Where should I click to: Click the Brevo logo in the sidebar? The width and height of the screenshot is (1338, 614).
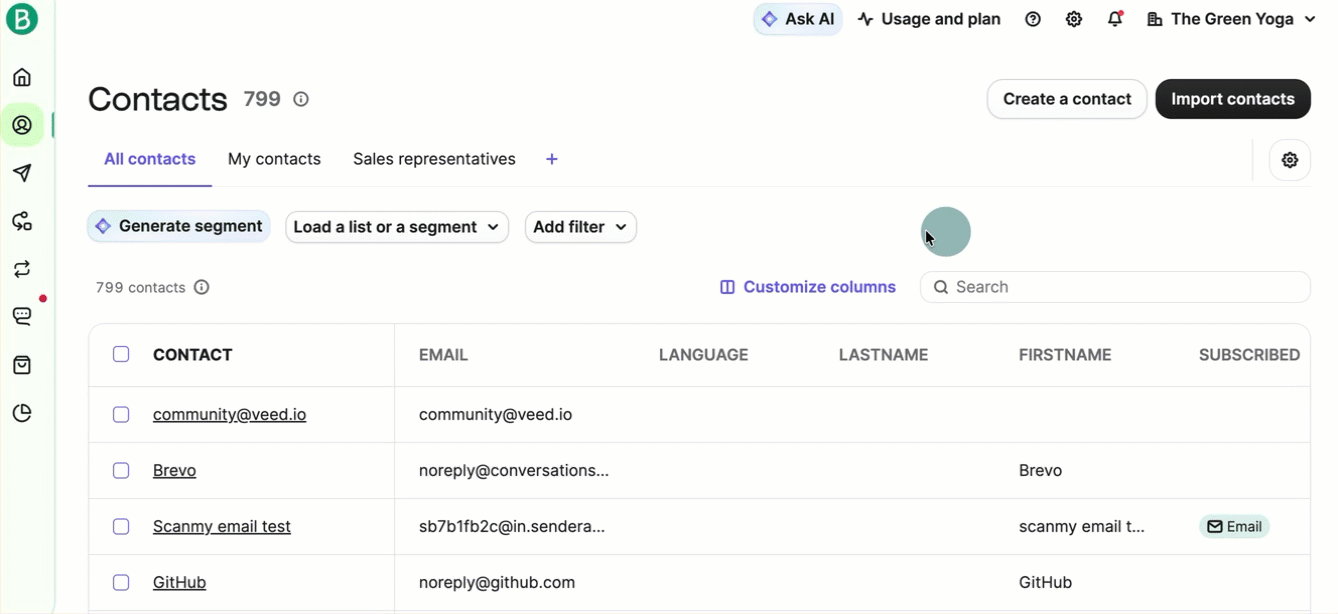[22, 19]
